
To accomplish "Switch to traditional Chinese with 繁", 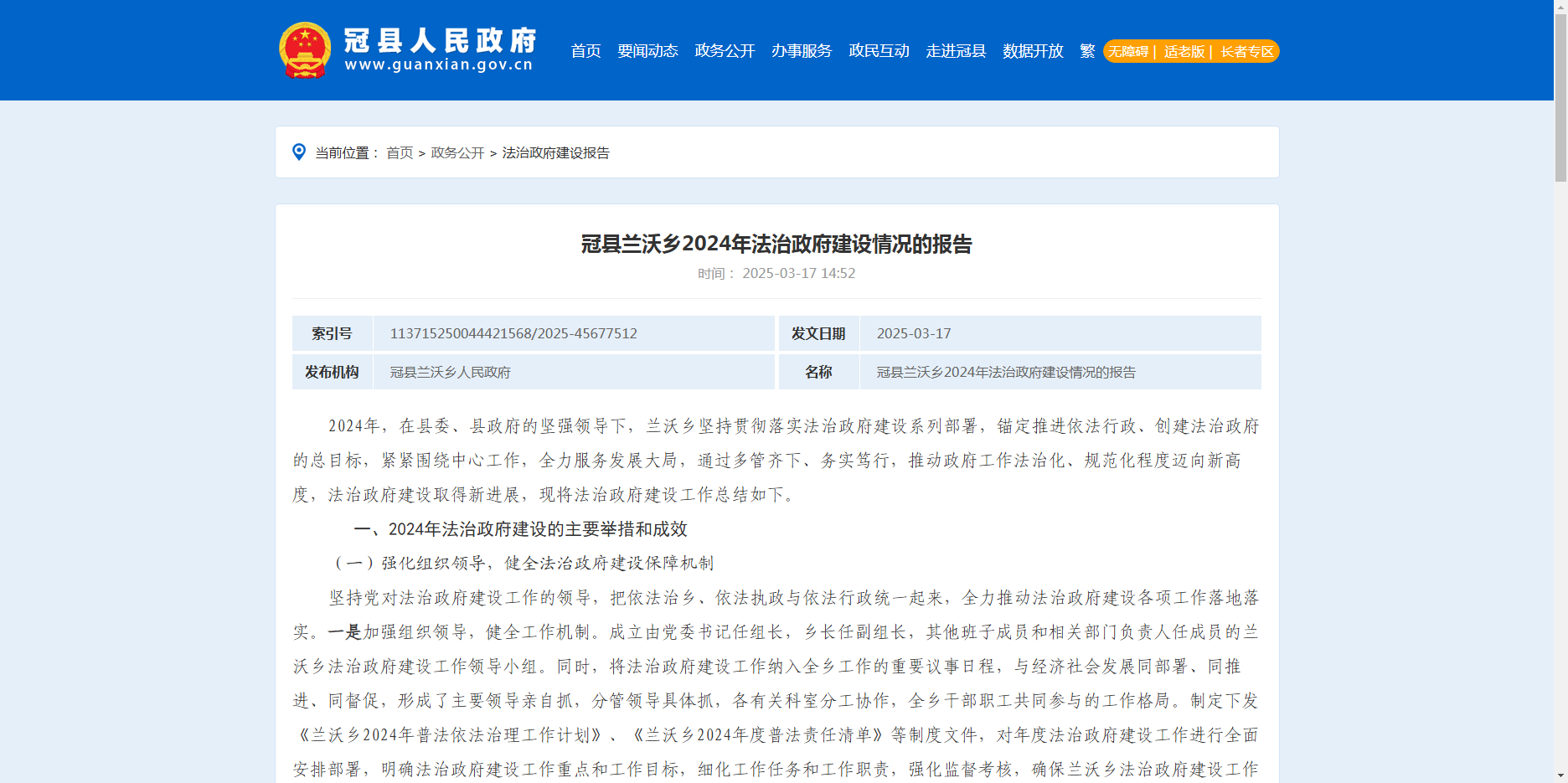I will [1087, 51].
